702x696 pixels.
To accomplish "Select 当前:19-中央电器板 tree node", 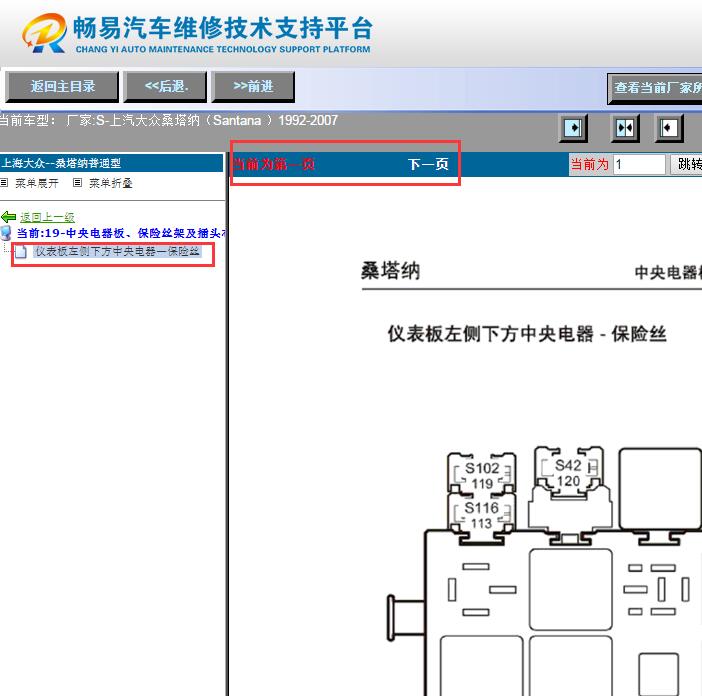I will (x=121, y=233).
